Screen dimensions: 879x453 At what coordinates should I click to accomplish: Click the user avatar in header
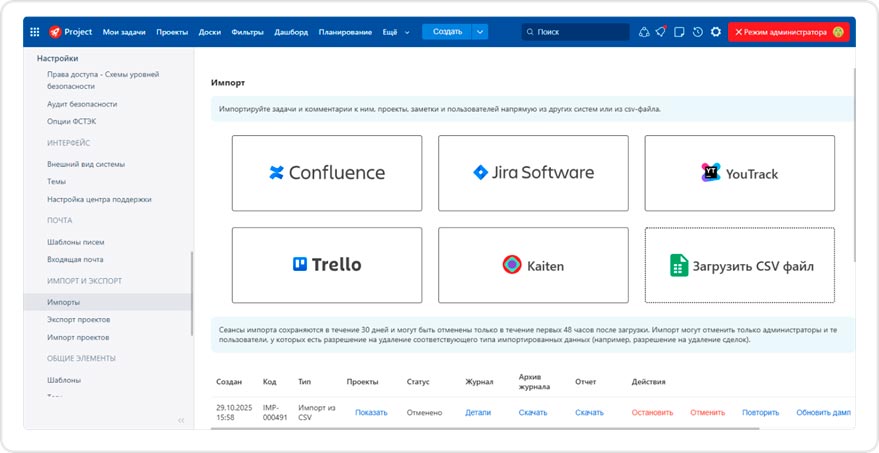tap(838, 32)
